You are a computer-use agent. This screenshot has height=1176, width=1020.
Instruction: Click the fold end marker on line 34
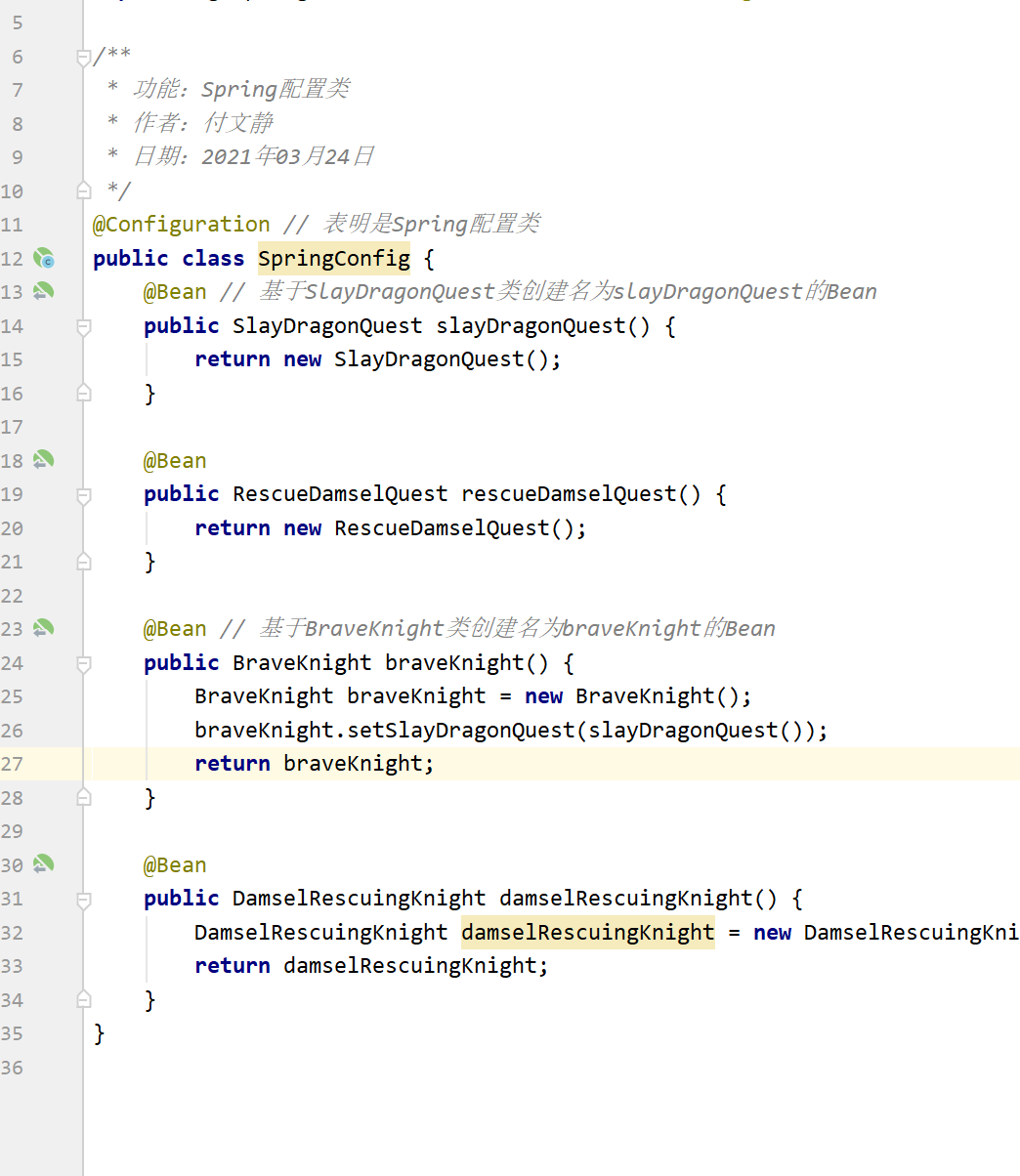click(x=84, y=999)
